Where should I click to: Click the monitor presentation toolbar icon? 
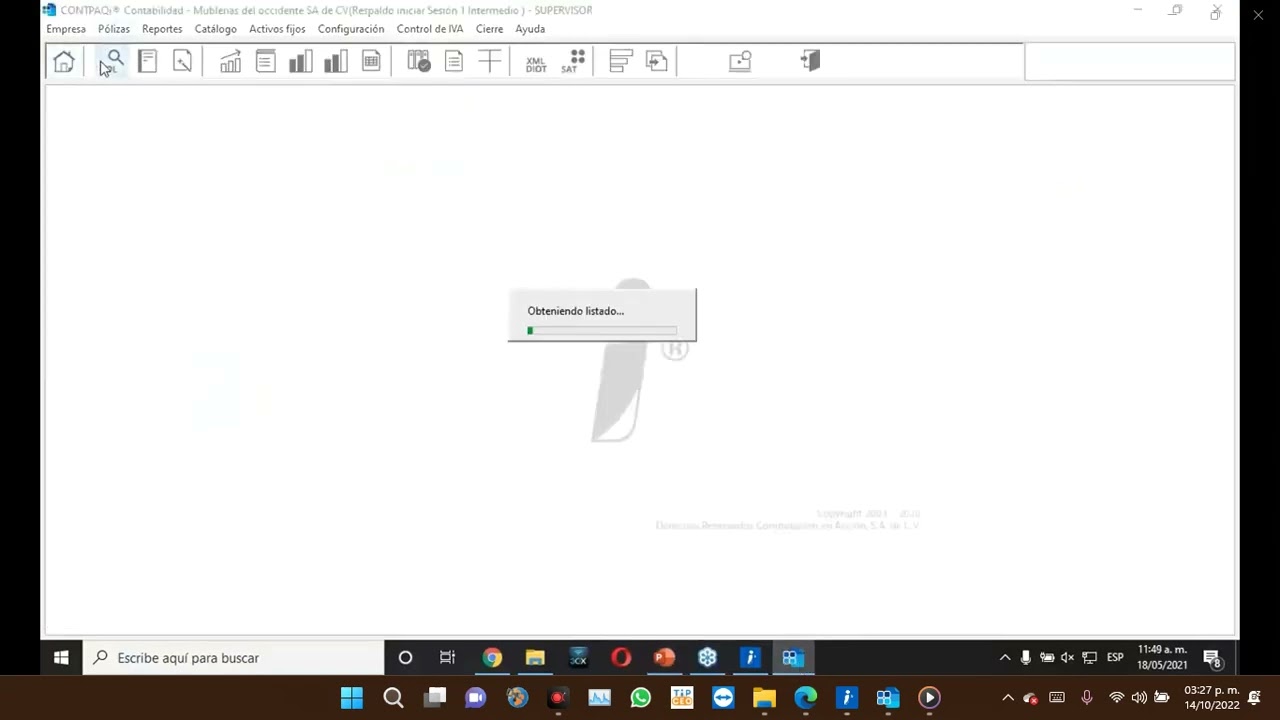click(740, 62)
